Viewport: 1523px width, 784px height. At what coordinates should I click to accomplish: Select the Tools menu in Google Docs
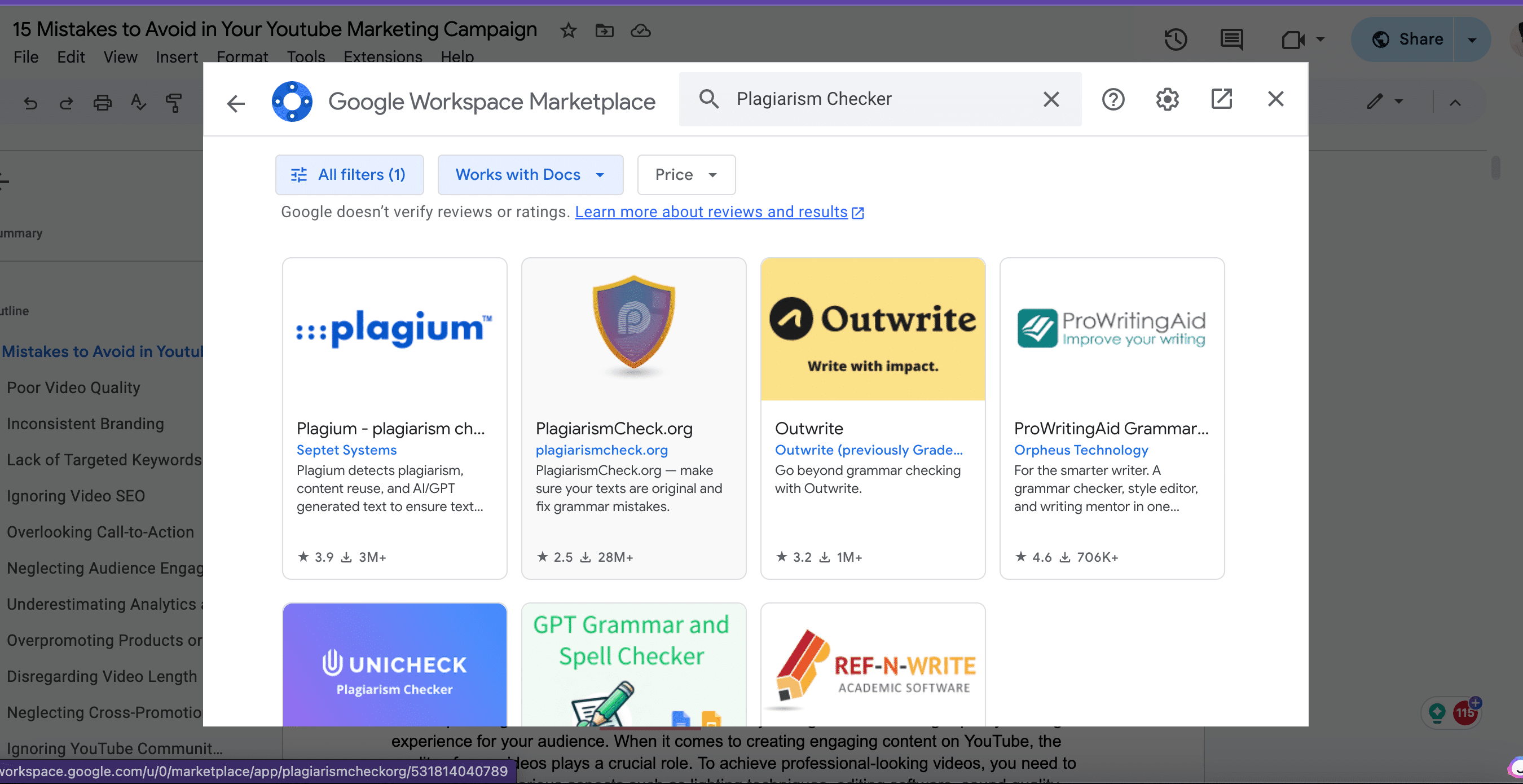tap(305, 56)
